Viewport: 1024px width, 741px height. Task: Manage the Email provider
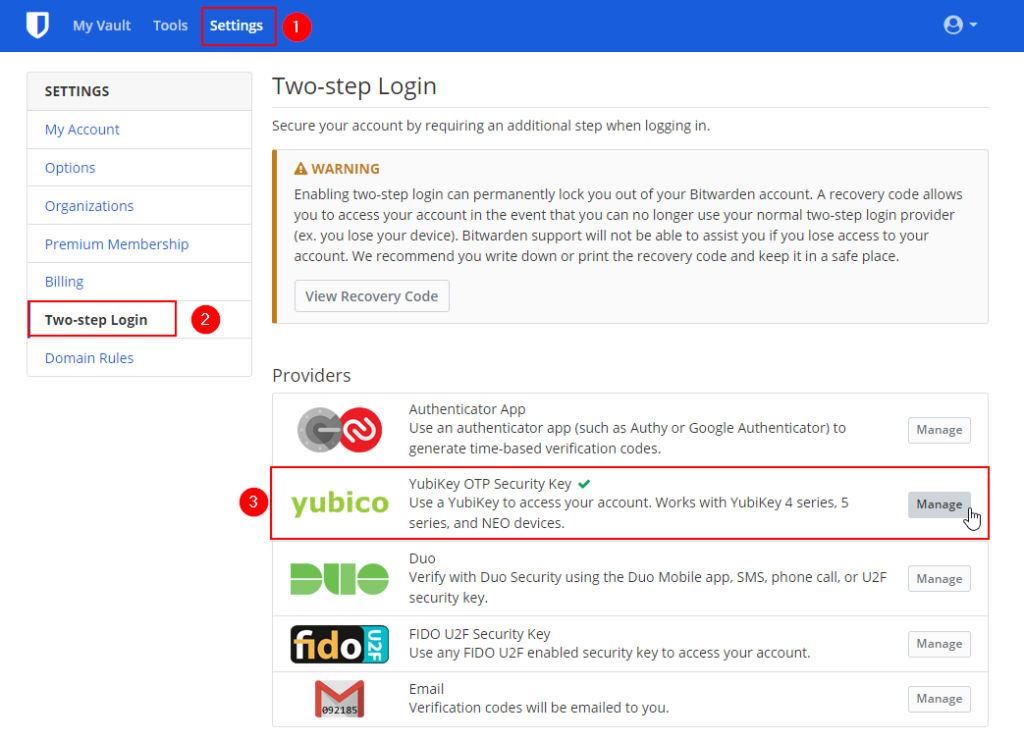click(939, 699)
